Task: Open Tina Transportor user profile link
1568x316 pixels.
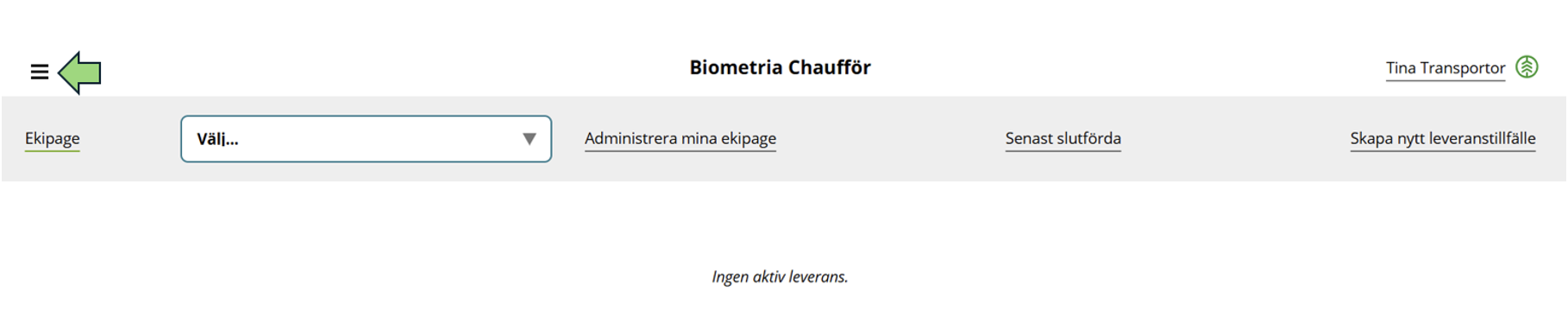Action: [x=1446, y=68]
